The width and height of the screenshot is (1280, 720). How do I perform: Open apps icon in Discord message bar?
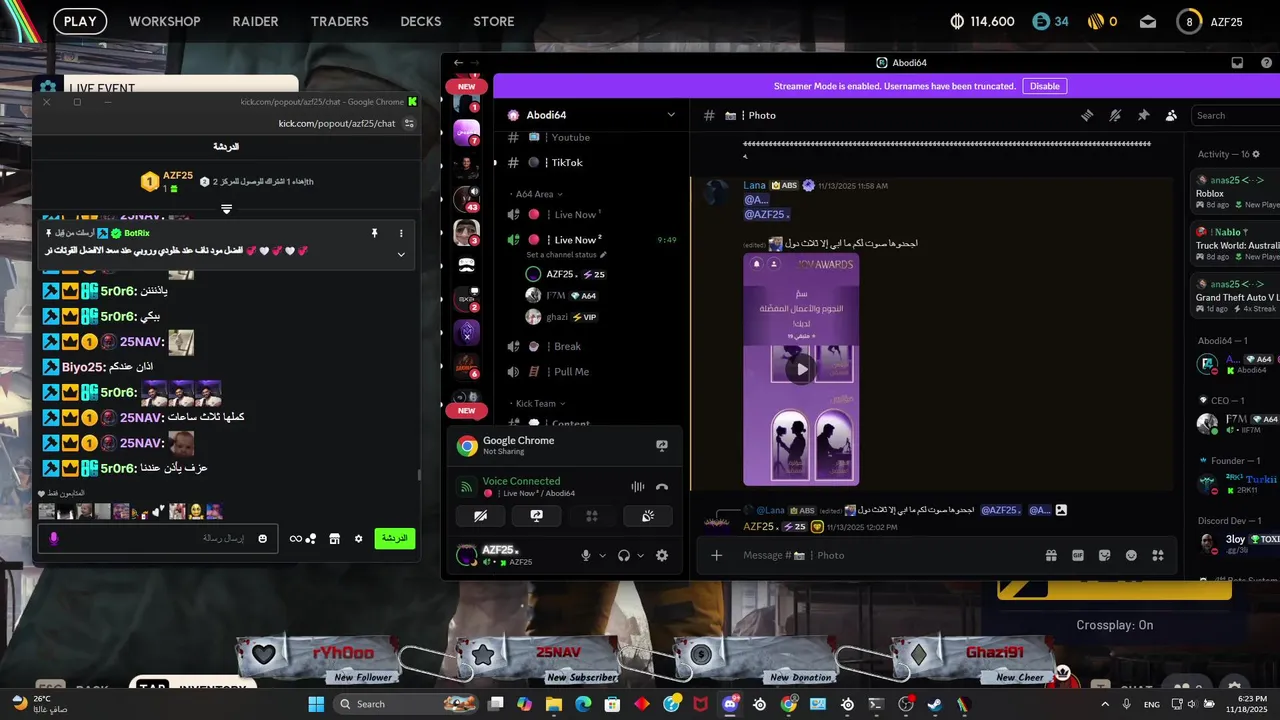click(1158, 555)
